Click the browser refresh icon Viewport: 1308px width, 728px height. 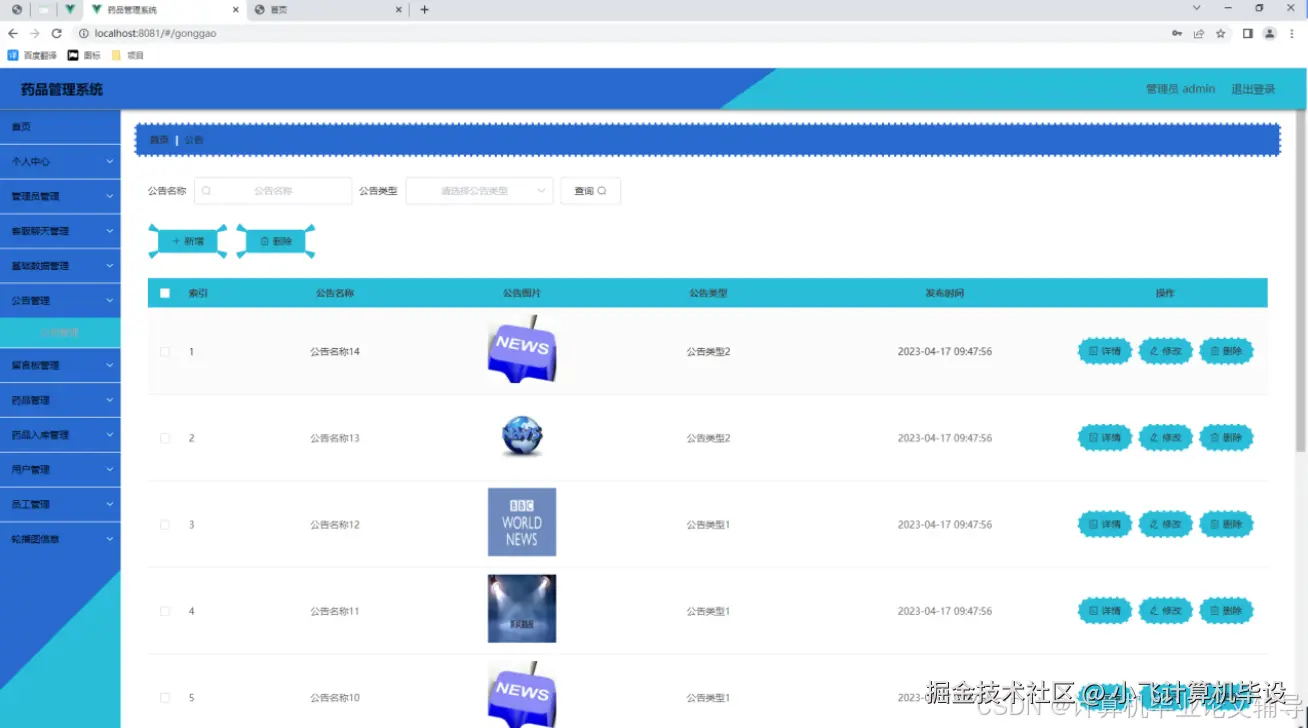[x=57, y=32]
